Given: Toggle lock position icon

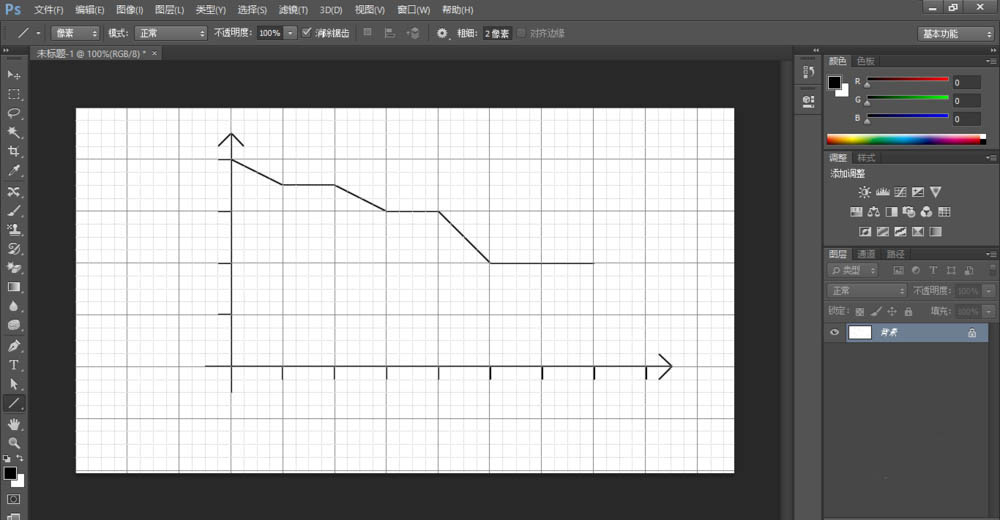Looking at the screenshot, I should pyautogui.click(x=892, y=311).
